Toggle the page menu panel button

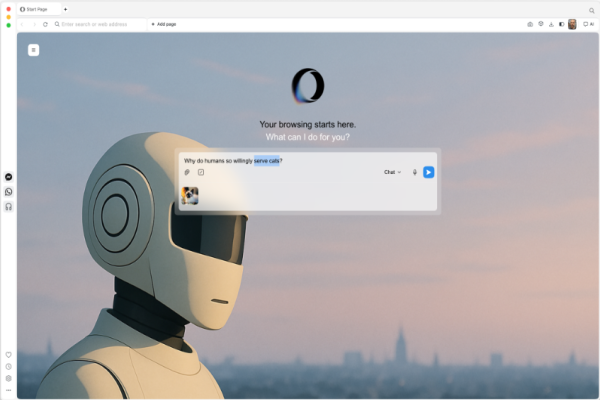point(34,50)
